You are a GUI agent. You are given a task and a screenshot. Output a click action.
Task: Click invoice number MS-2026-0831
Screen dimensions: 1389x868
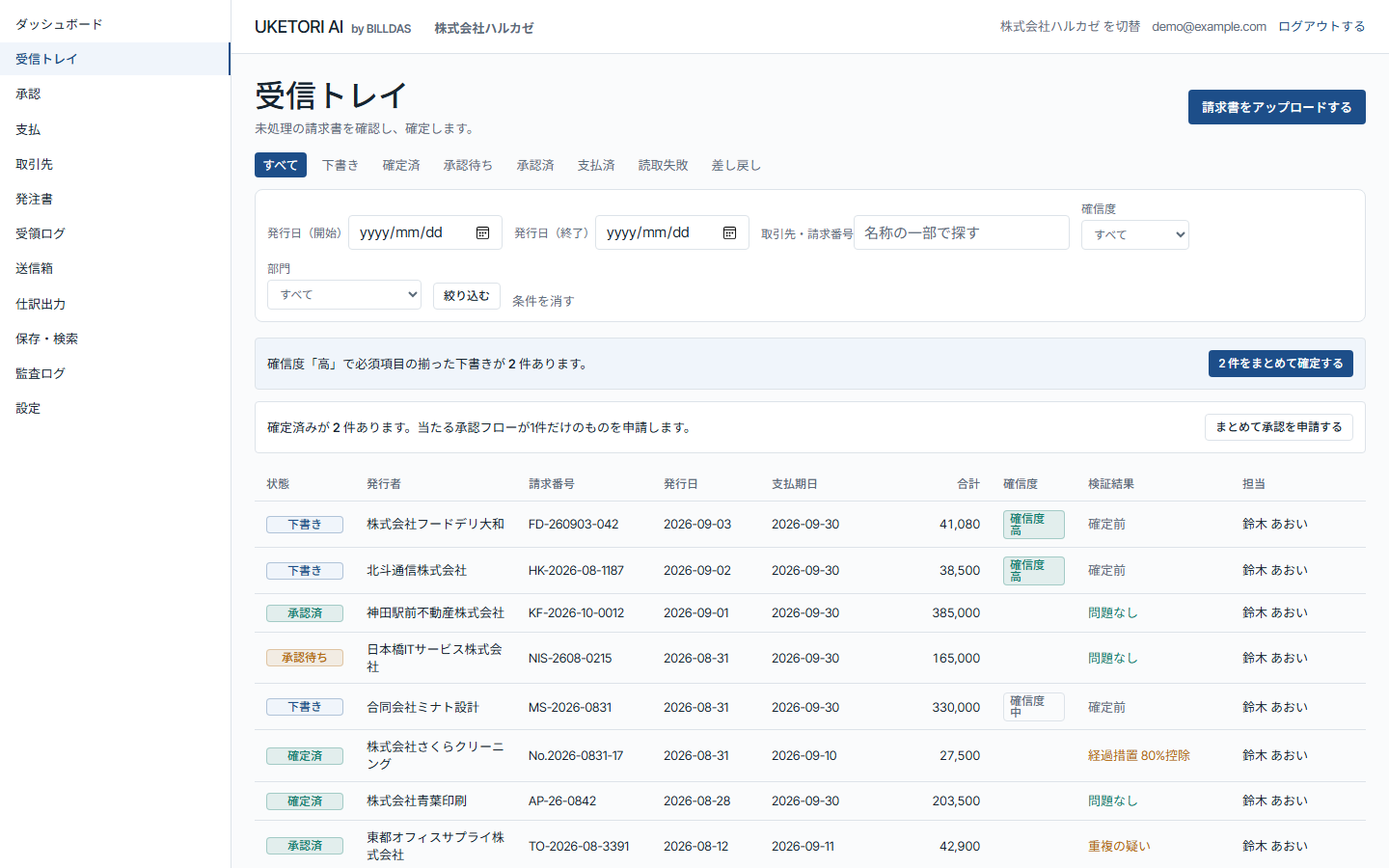(570, 708)
